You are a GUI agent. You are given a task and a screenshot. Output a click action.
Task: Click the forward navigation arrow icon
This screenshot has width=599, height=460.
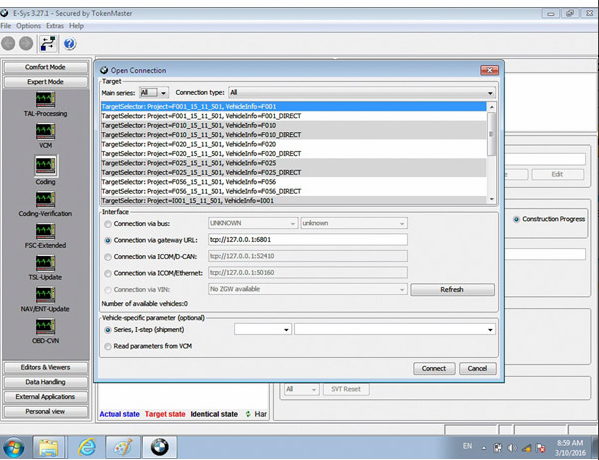(26, 44)
